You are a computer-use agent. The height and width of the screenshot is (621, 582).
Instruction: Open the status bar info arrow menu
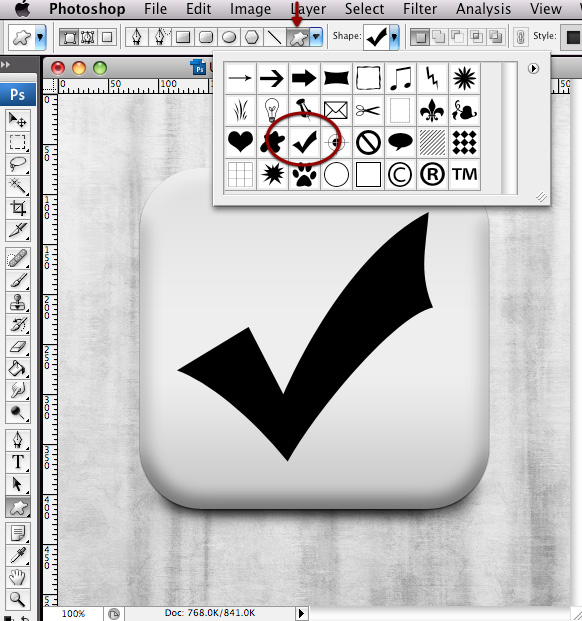point(301,613)
